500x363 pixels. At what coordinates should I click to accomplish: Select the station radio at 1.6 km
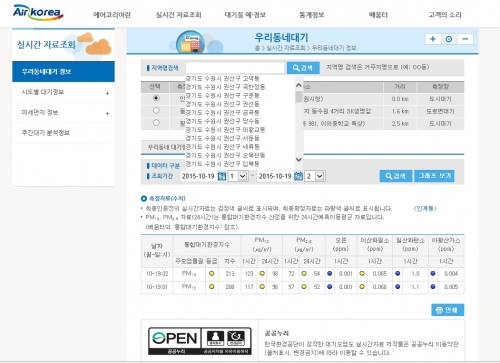click(x=156, y=110)
